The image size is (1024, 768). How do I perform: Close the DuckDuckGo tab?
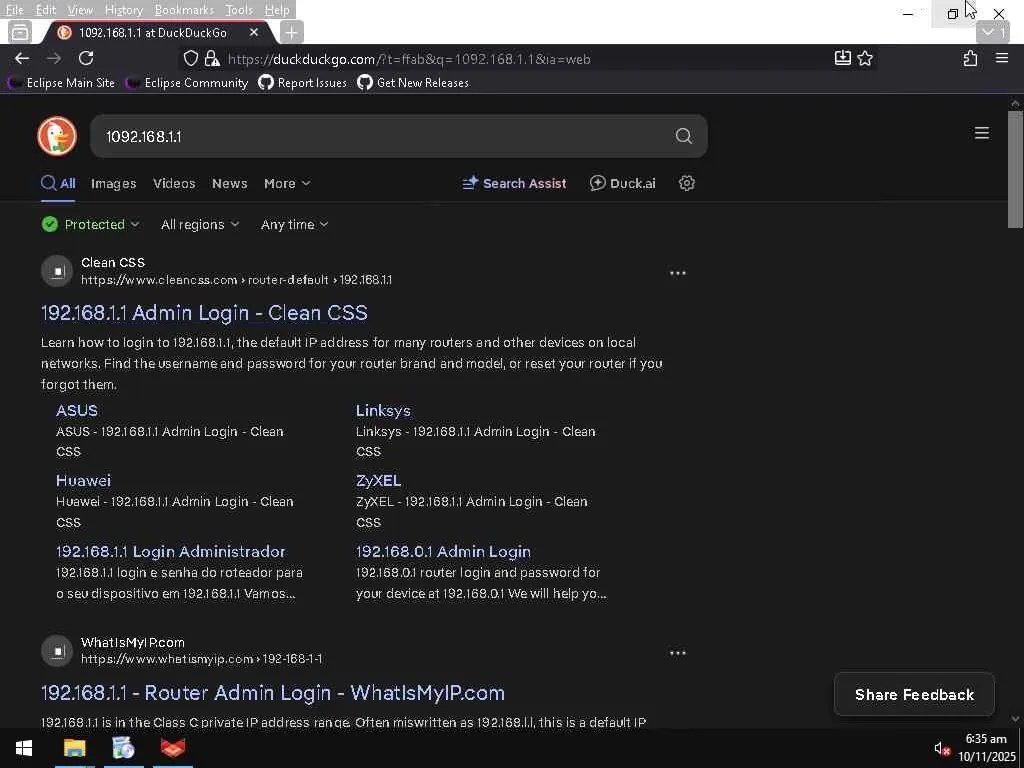click(254, 32)
